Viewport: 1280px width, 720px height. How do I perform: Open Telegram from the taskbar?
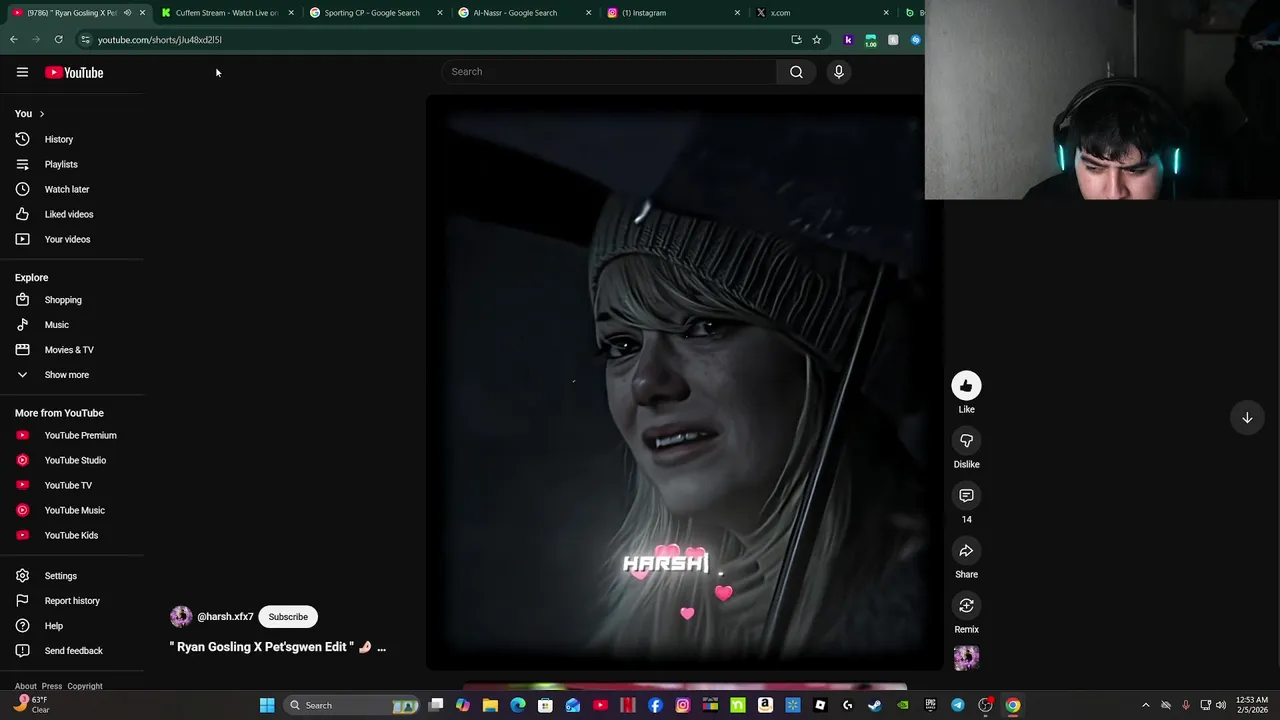pyautogui.click(x=958, y=705)
